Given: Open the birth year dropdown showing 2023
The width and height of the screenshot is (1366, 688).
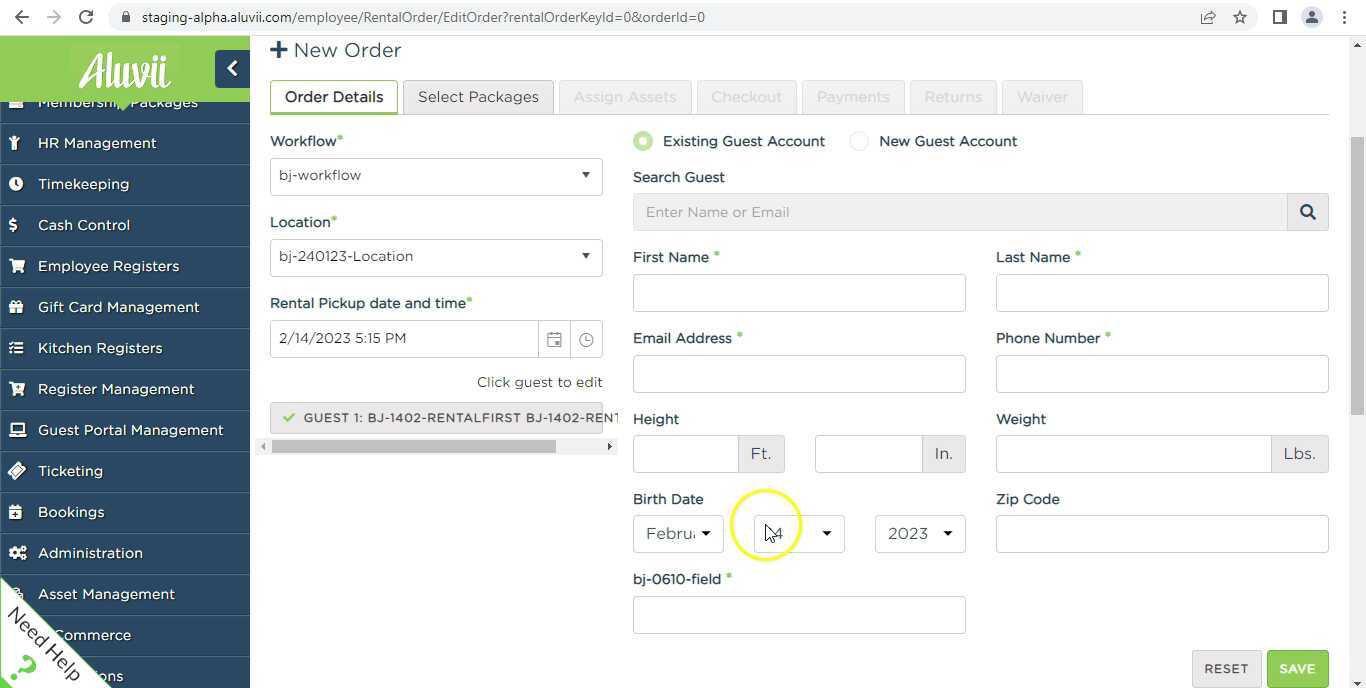Looking at the screenshot, I should coord(918,533).
